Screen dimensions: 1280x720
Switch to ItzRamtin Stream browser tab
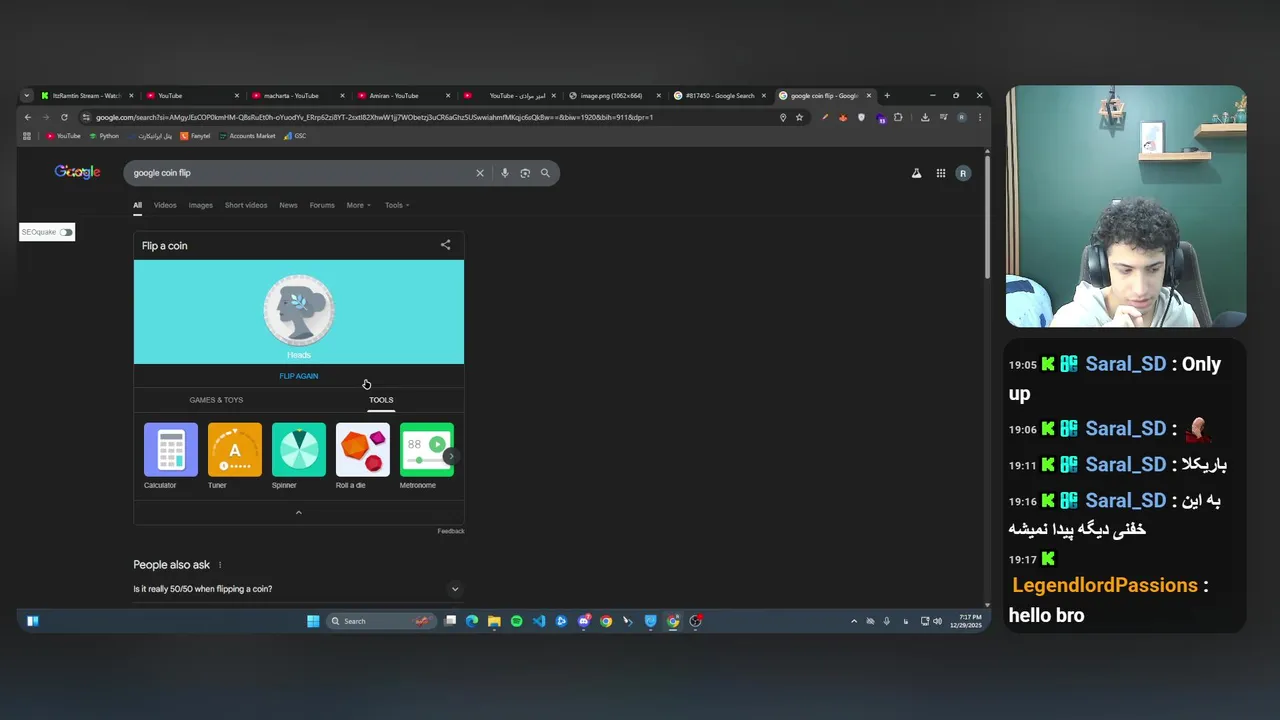(85, 96)
